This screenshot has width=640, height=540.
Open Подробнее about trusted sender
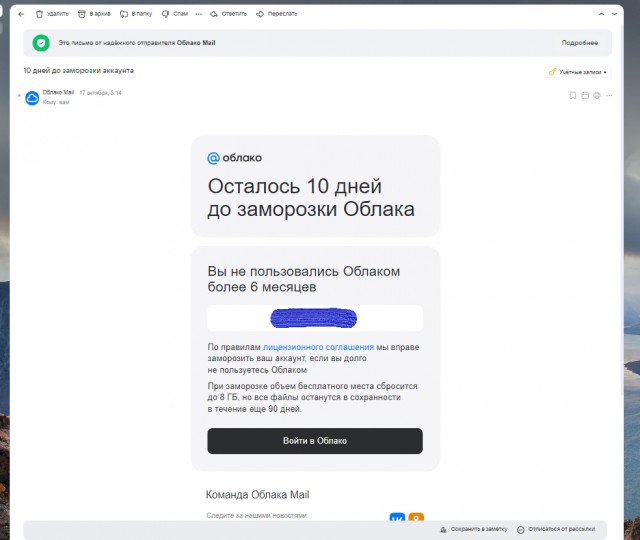point(580,43)
